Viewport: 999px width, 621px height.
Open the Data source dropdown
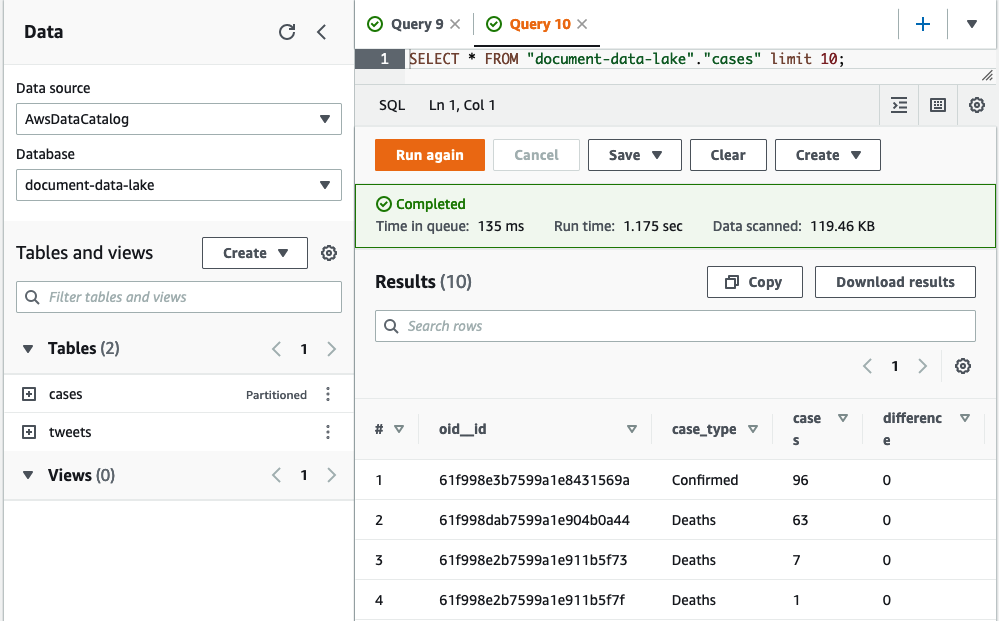pos(178,119)
